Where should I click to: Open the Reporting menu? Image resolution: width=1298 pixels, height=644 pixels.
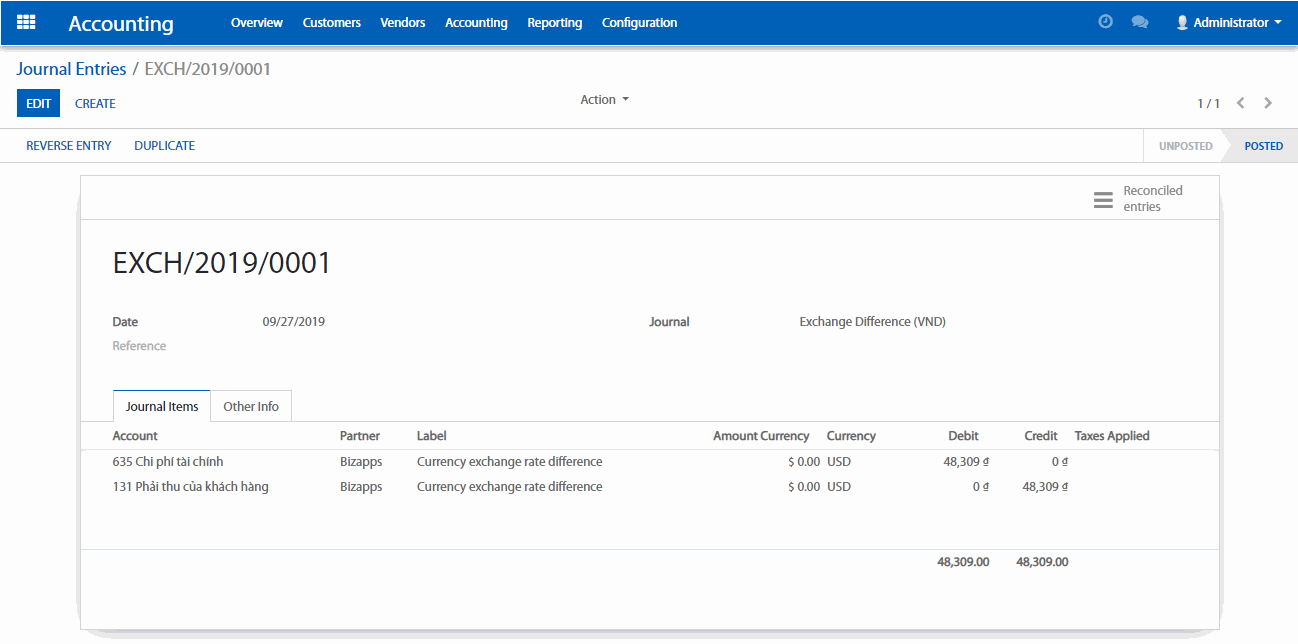point(554,22)
